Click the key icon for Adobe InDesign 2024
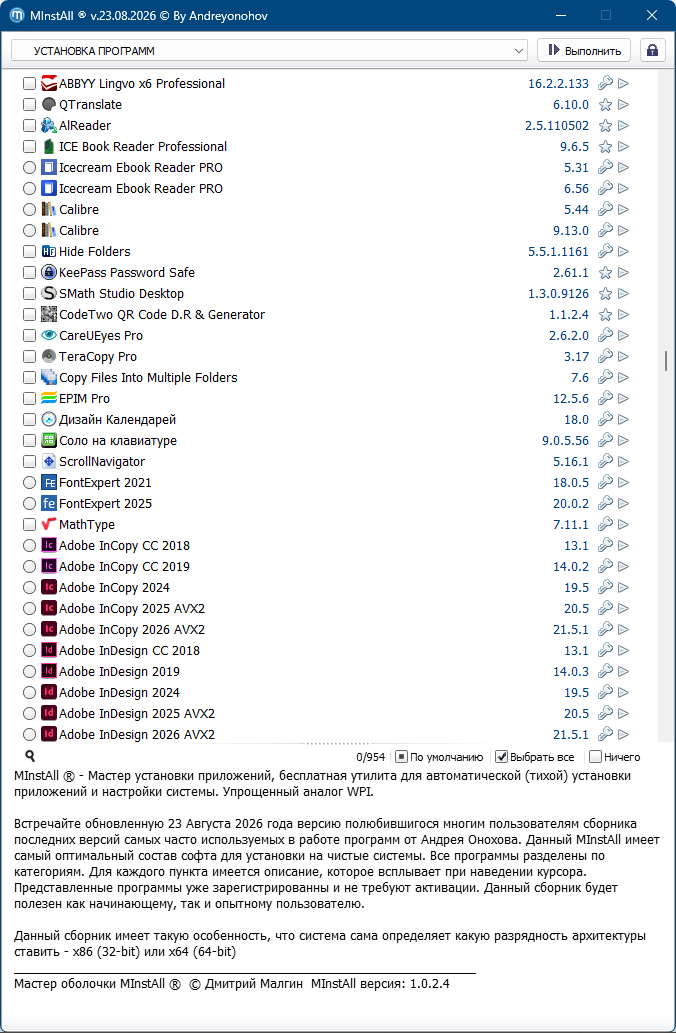Image resolution: width=676 pixels, height=1033 pixels. 605,692
